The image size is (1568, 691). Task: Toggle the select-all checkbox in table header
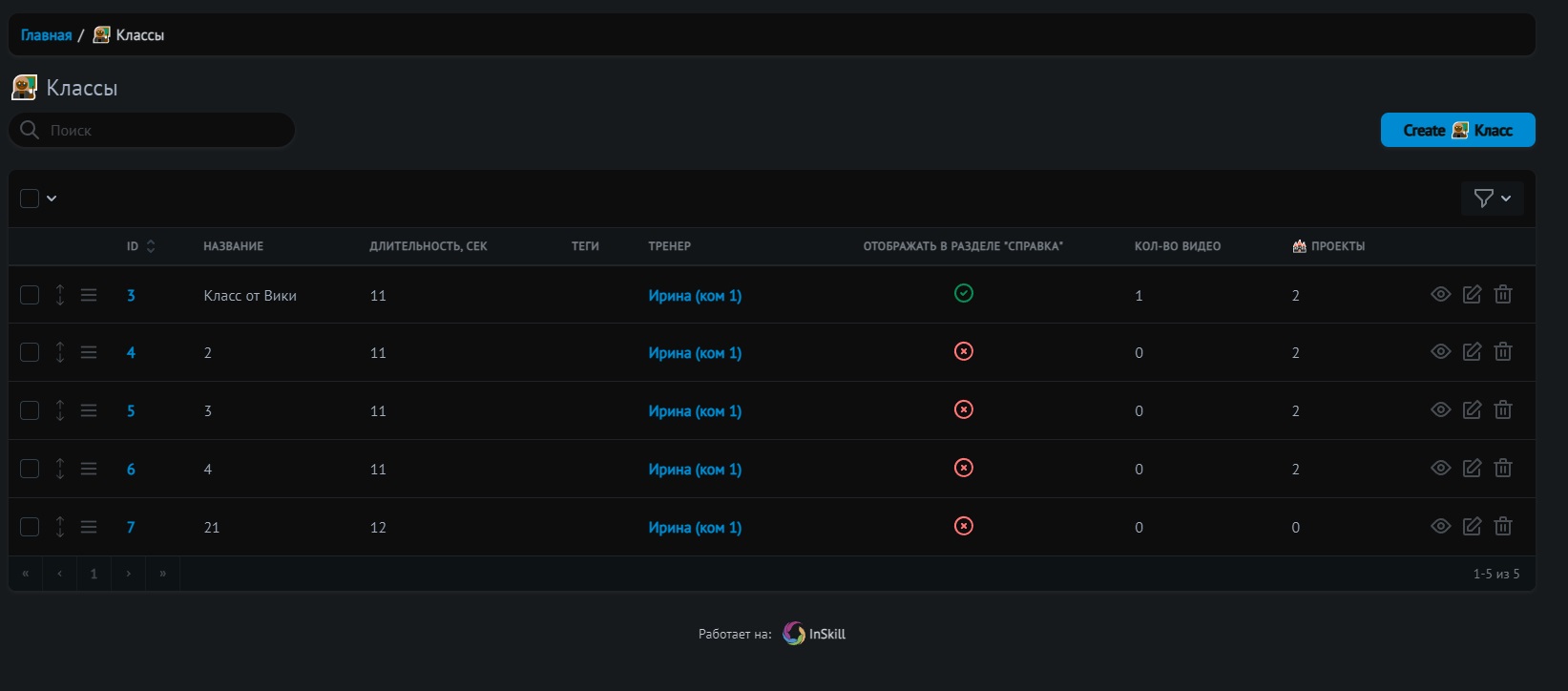point(30,199)
